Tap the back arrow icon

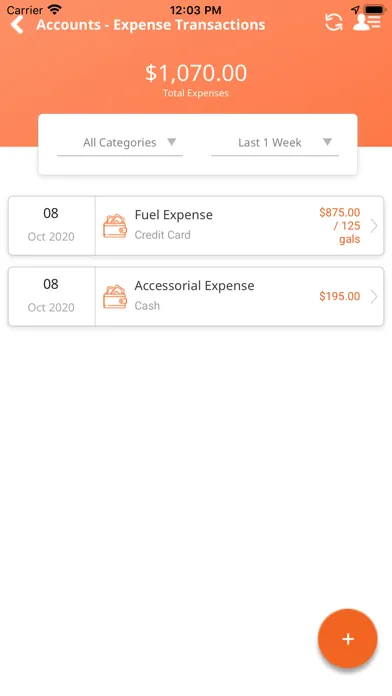(x=17, y=24)
